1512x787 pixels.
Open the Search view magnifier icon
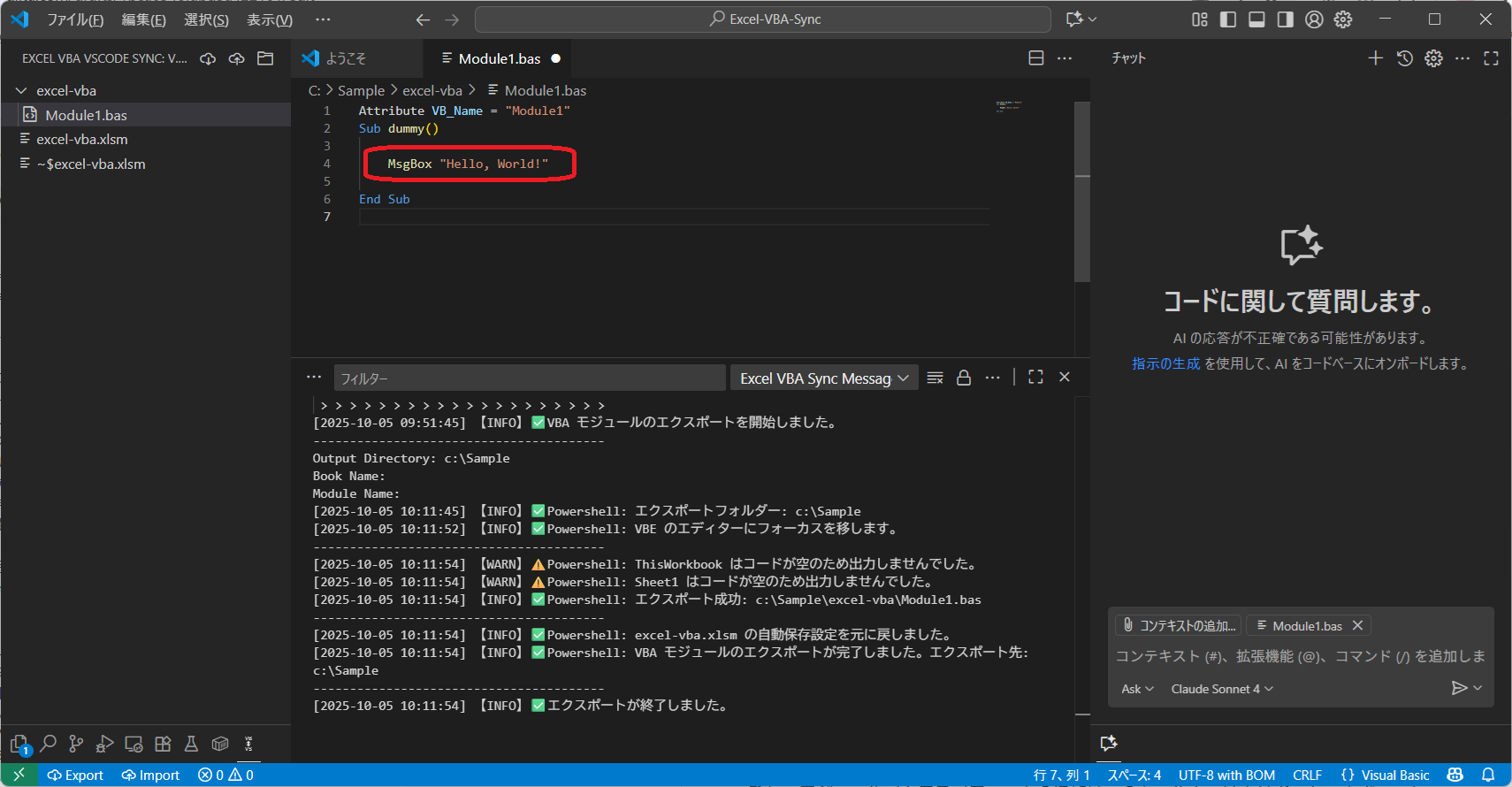pyautogui.click(x=49, y=744)
